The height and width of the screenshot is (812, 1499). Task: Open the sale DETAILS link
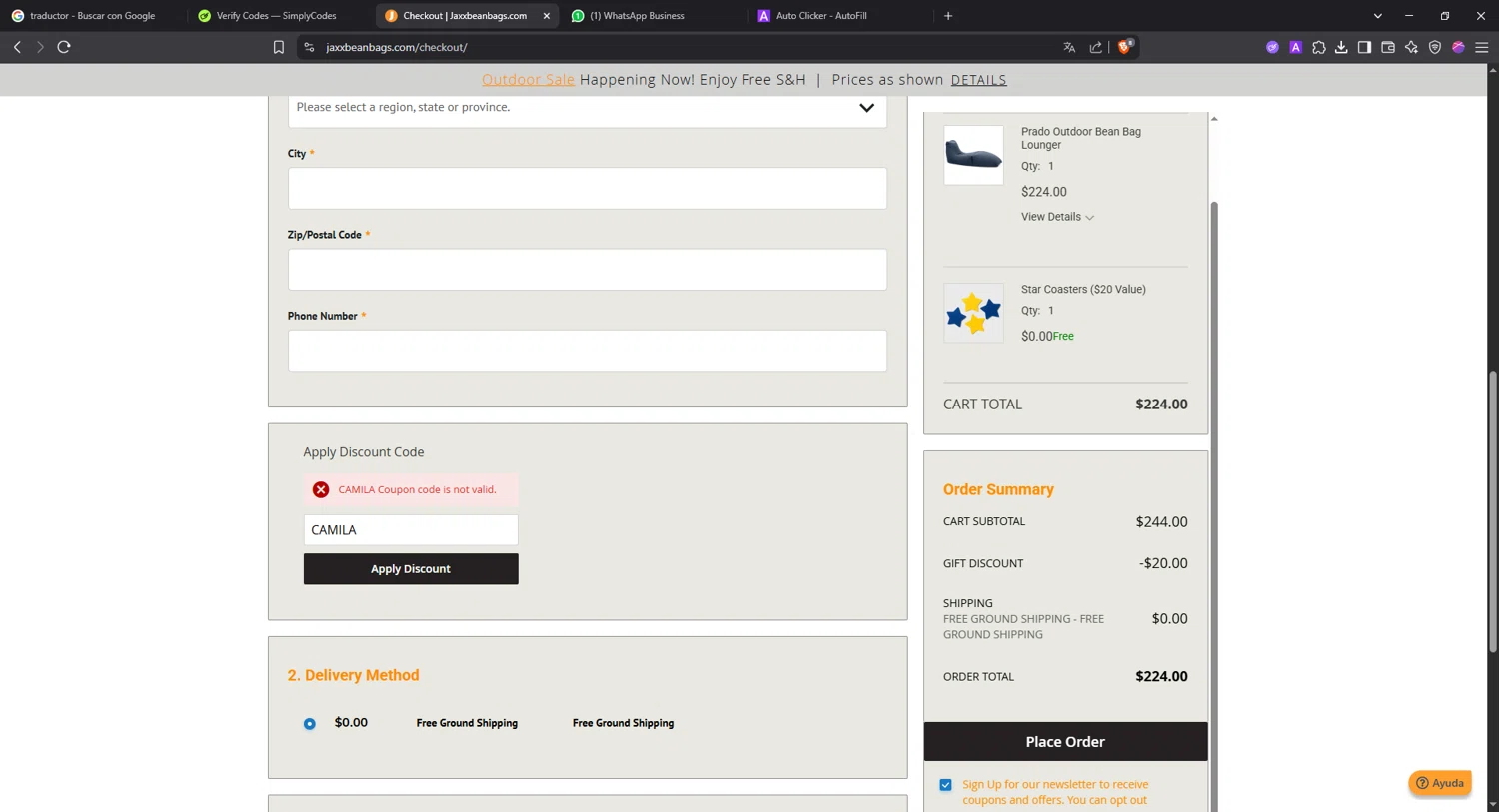(x=978, y=80)
